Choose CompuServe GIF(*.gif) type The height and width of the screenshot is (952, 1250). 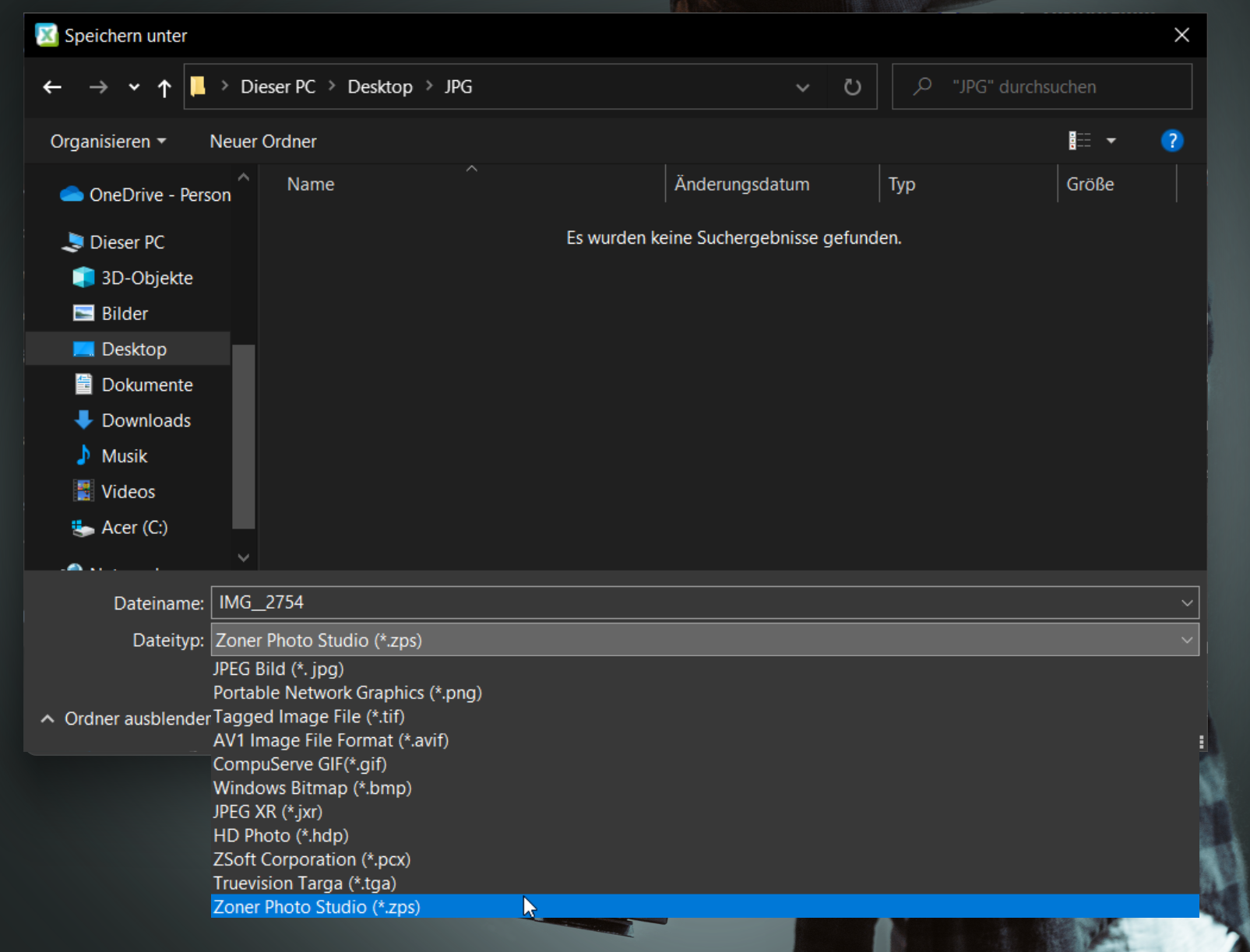[x=705, y=764]
